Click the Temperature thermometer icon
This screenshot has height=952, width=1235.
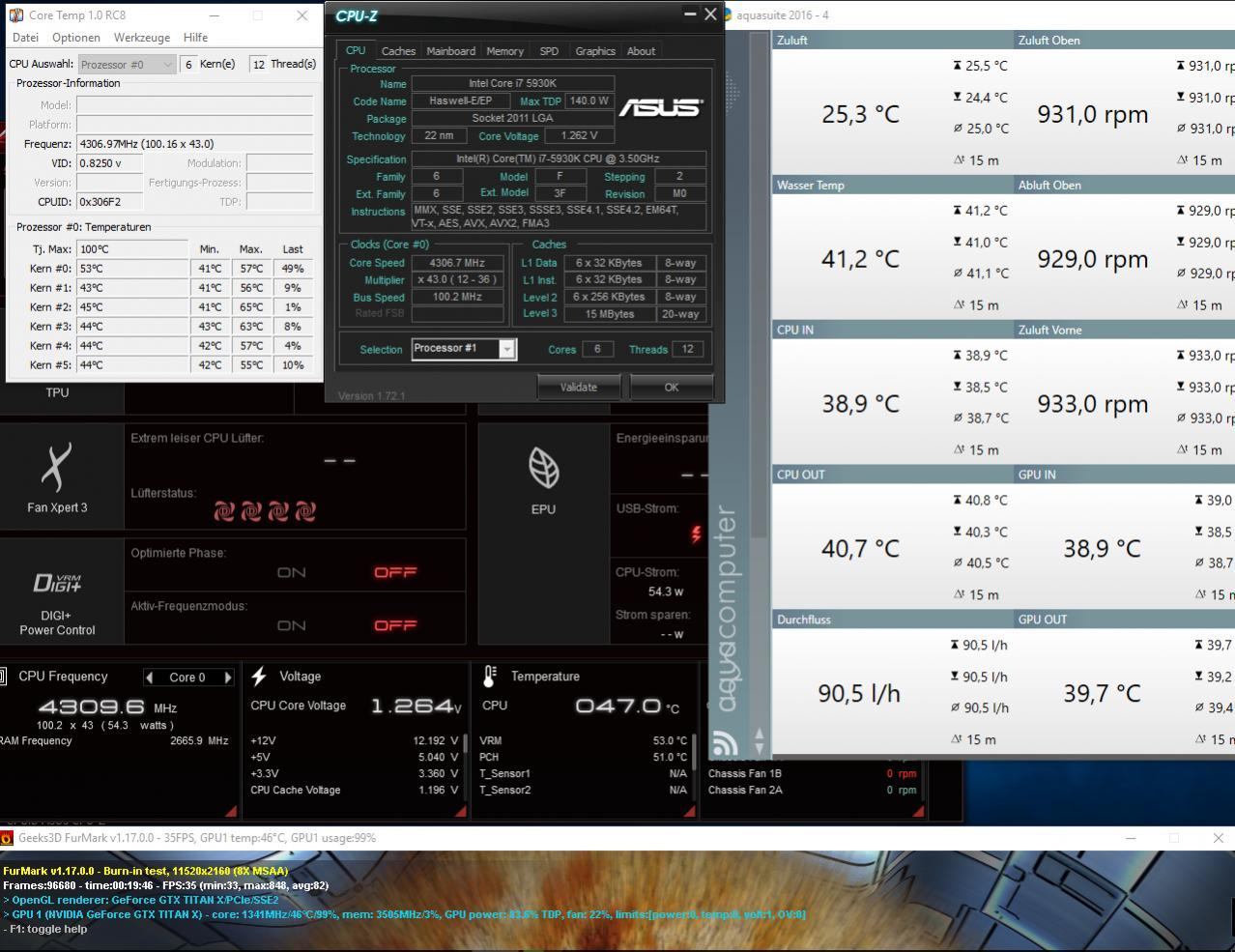click(490, 676)
